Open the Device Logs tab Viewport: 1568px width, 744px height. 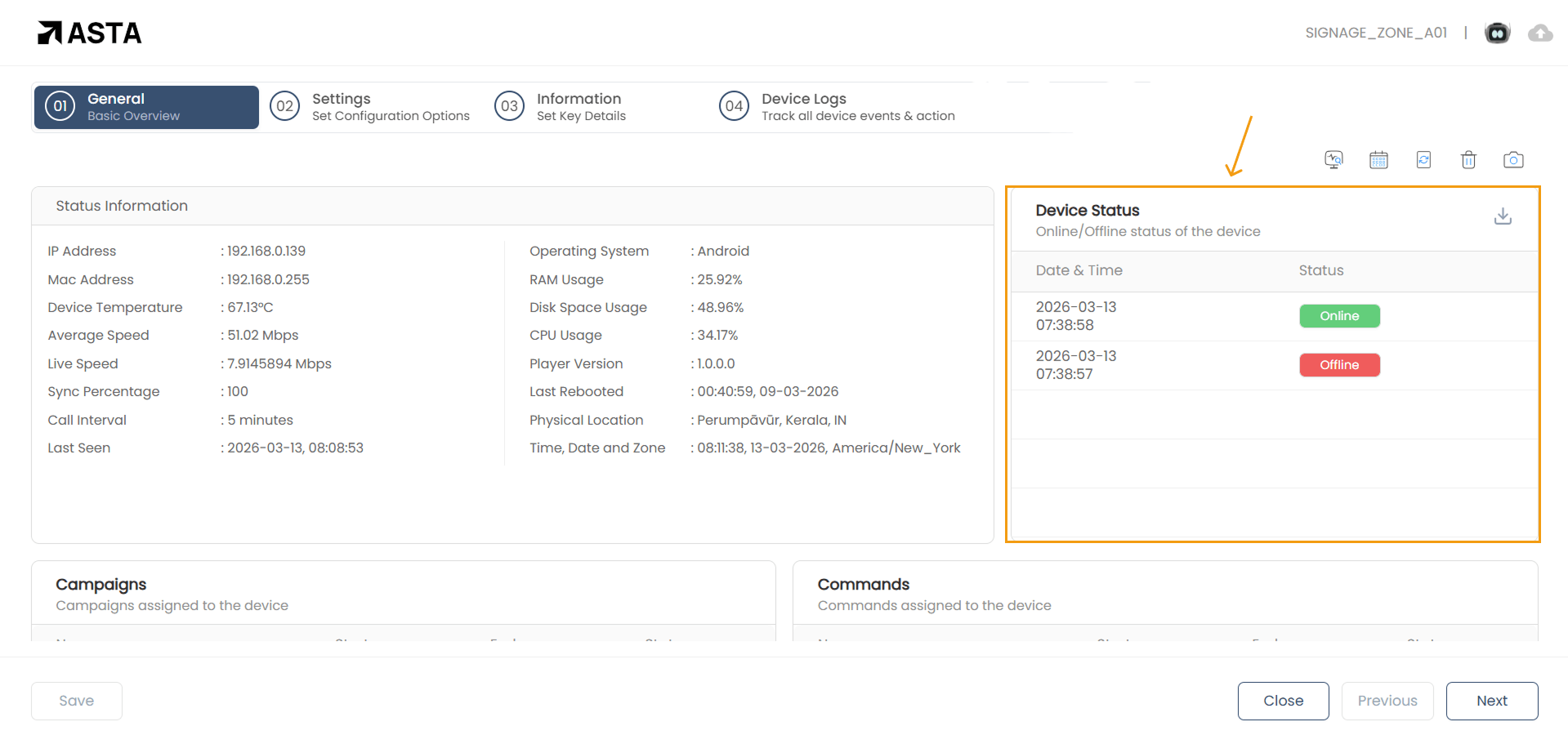(838, 107)
